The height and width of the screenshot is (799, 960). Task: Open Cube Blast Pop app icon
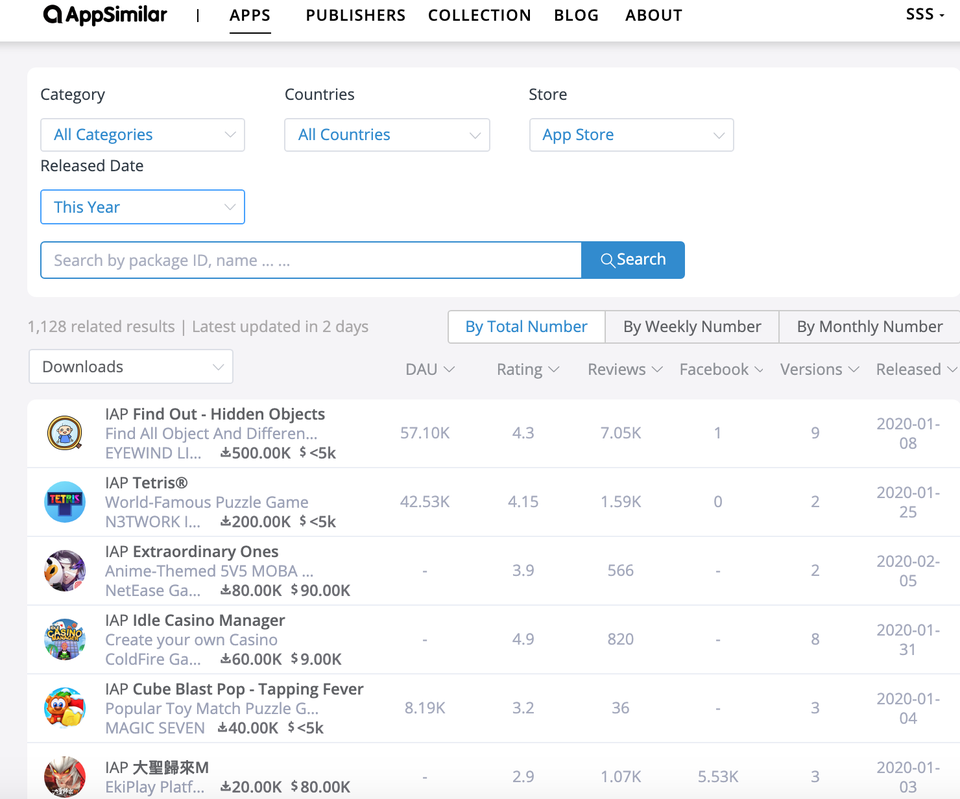point(65,707)
